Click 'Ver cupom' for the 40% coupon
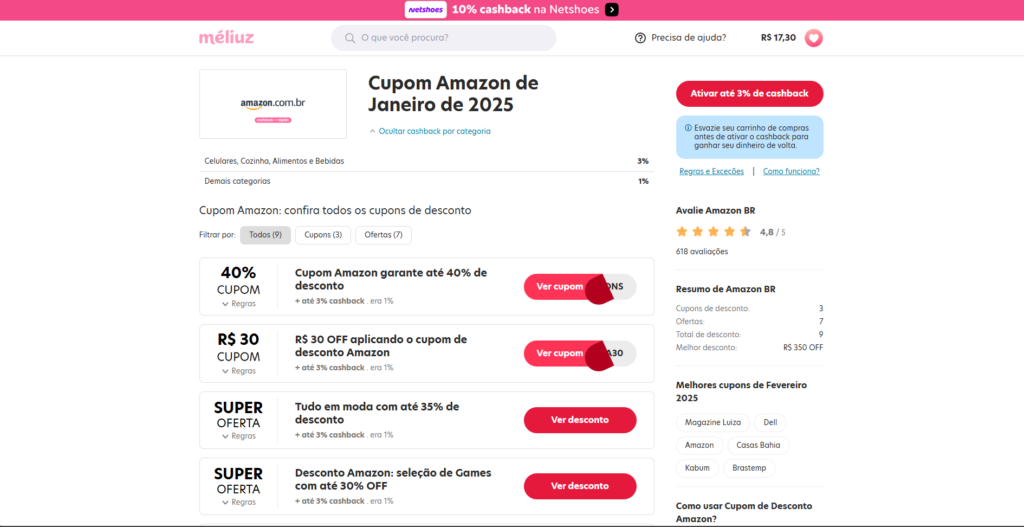Image resolution: width=1024 pixels, height=527 pixels. tap(580, 287)
